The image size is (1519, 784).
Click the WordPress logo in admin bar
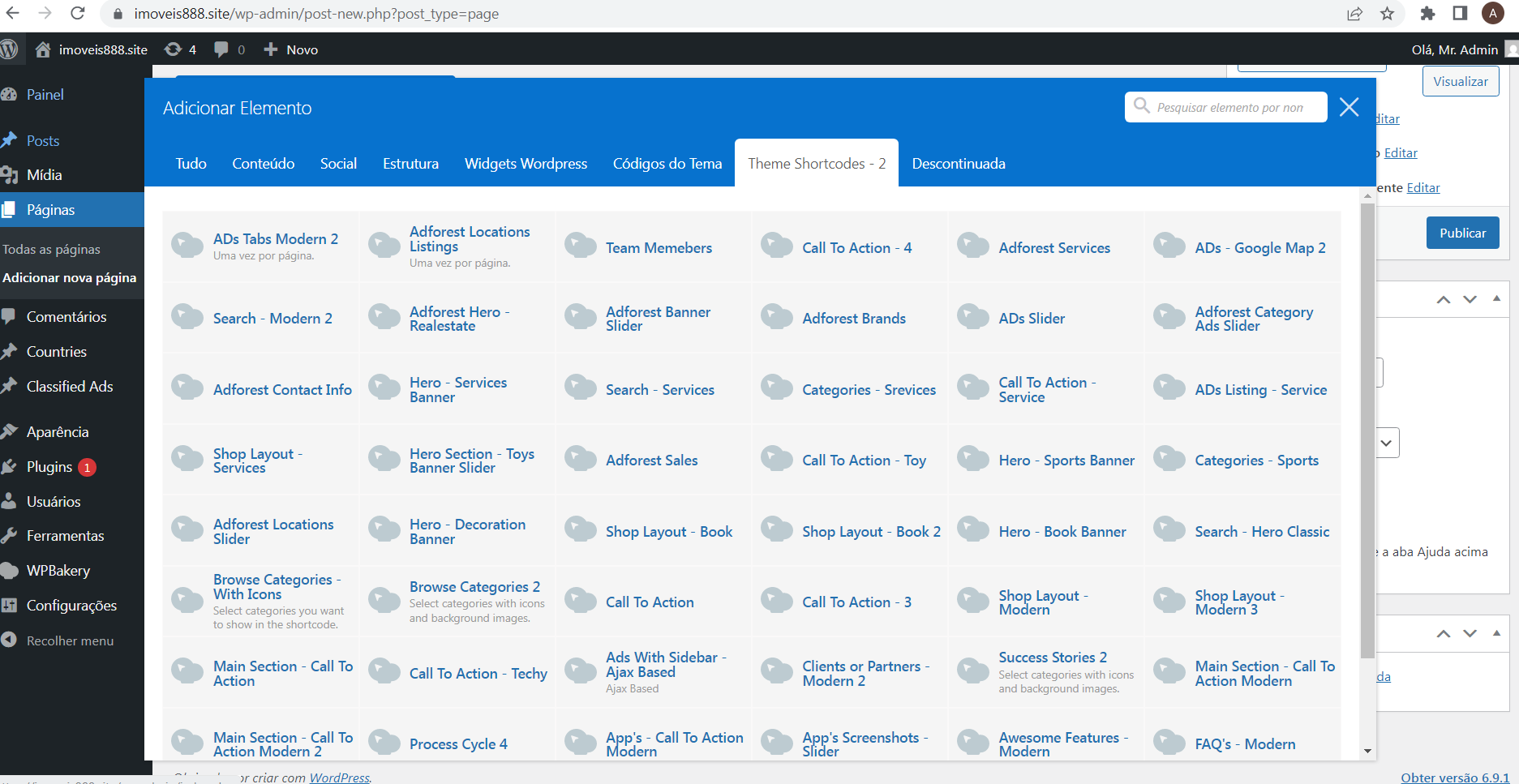point(9,49)
